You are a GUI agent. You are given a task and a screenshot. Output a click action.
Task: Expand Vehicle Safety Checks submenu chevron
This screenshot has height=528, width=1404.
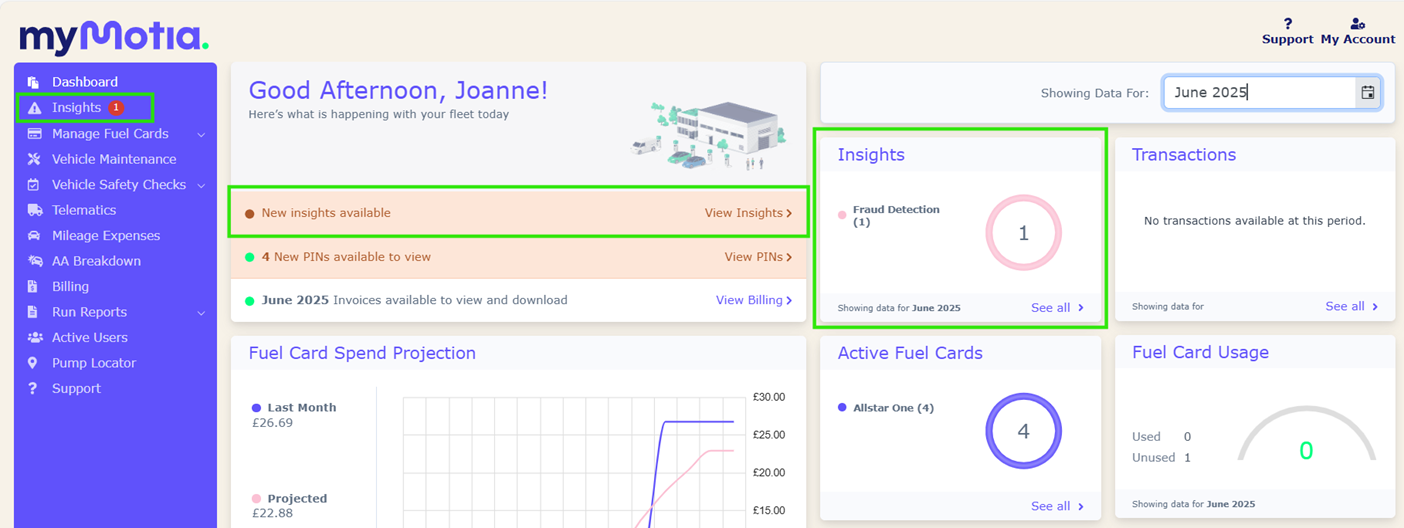(201, 185)
